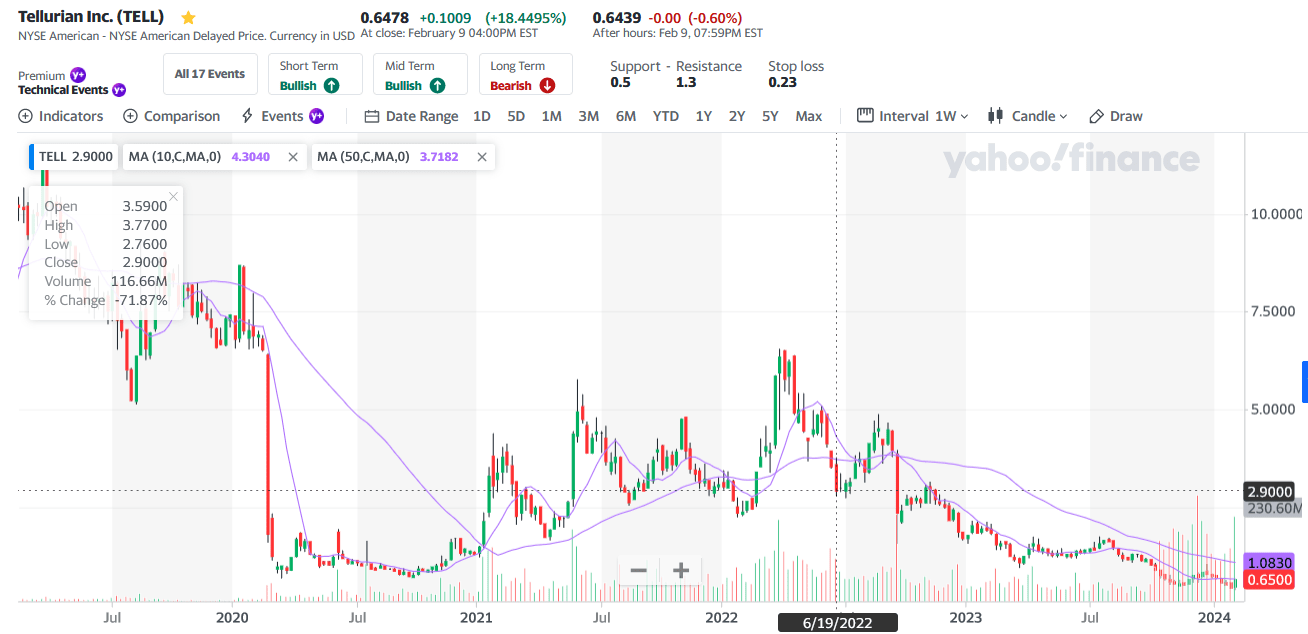Click the Support value 0.5
The image size is (1308, 634).
(x=620, y=83)
